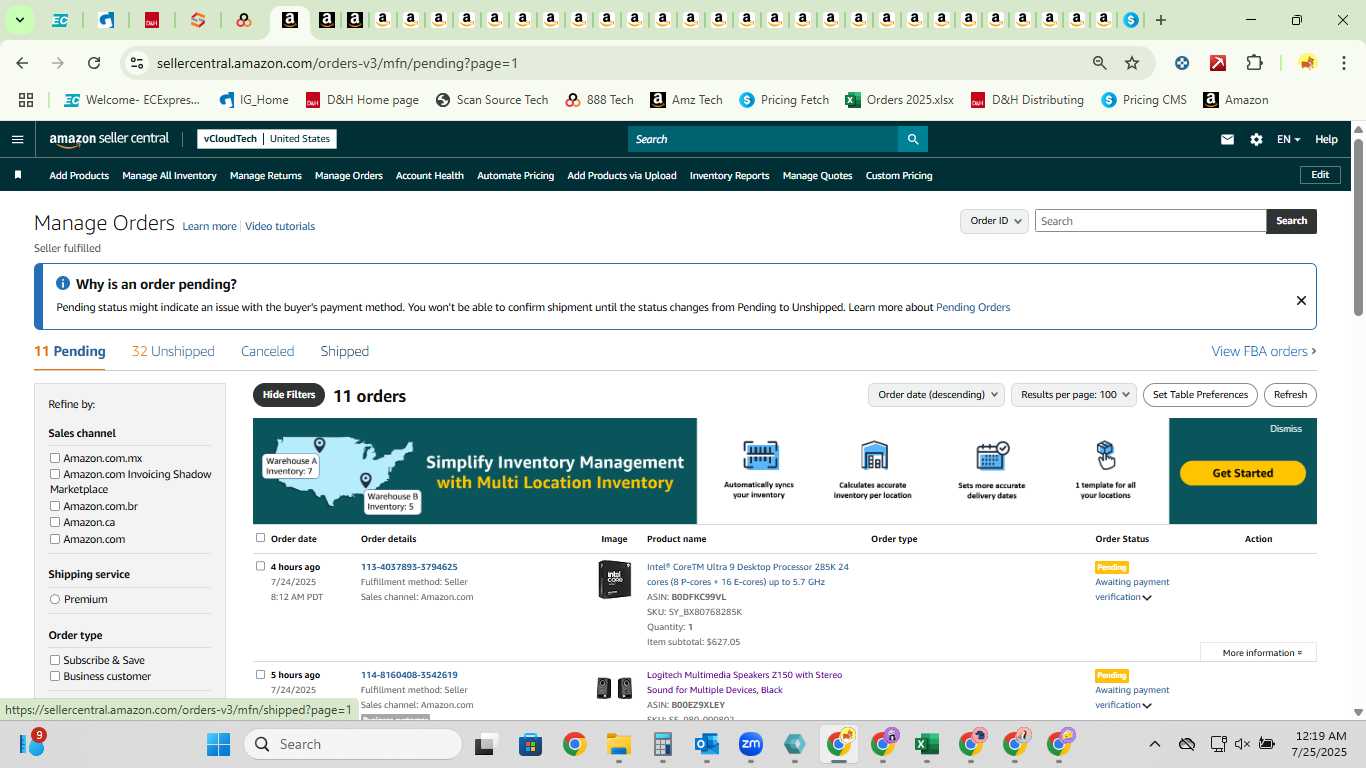Check Amazon.com Invoicing Shadow Marketplace

pyautogui.click(x=55, y=474)
